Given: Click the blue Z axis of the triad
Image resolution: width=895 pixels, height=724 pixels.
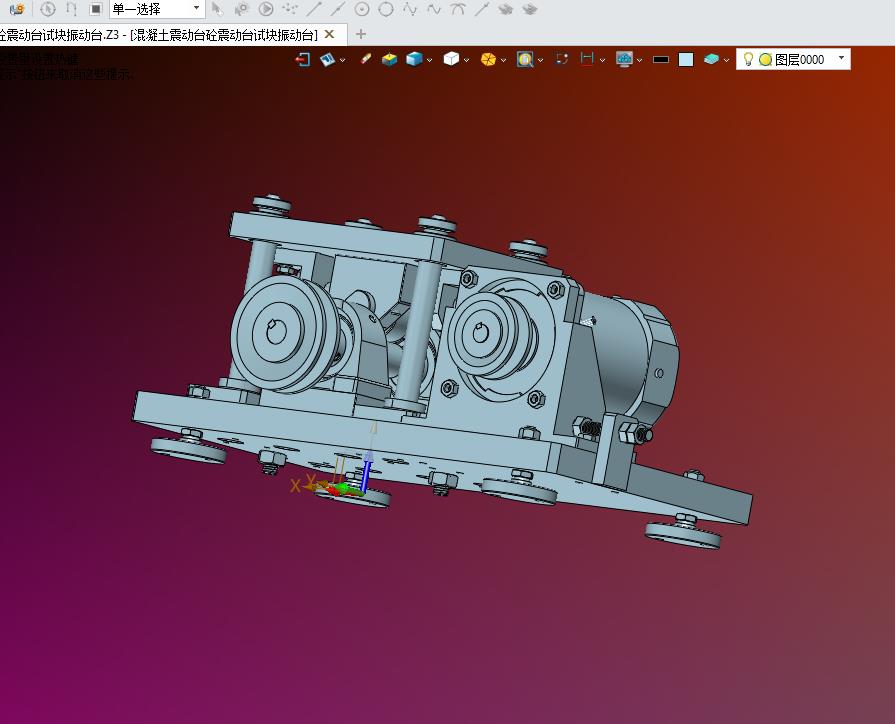Looking at the screenshot, I should 366,470.
